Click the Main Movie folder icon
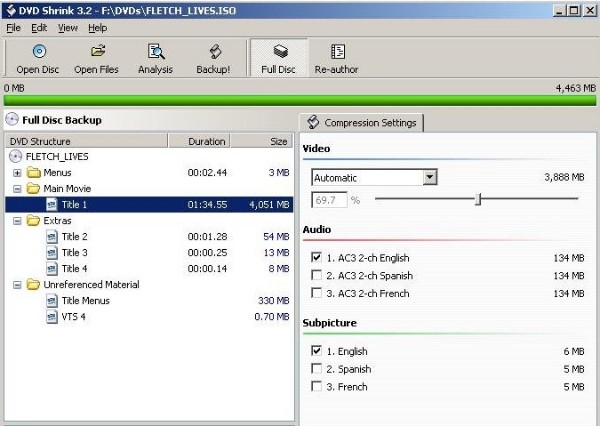Screen dimensions: 600x426 34,189
